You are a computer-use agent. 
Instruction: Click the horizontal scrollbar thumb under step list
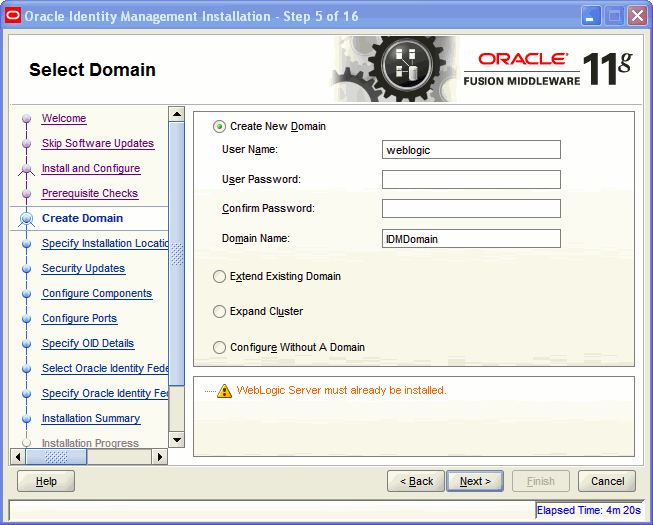56,457
